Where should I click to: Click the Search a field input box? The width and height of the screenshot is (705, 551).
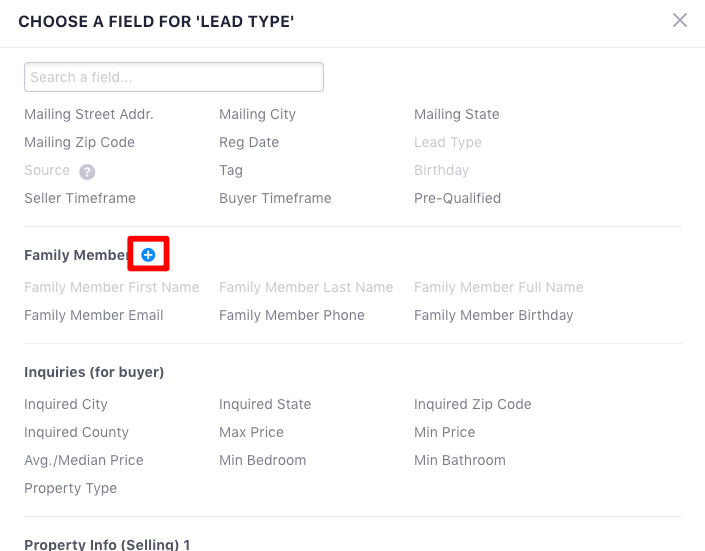tap(174, 77)
